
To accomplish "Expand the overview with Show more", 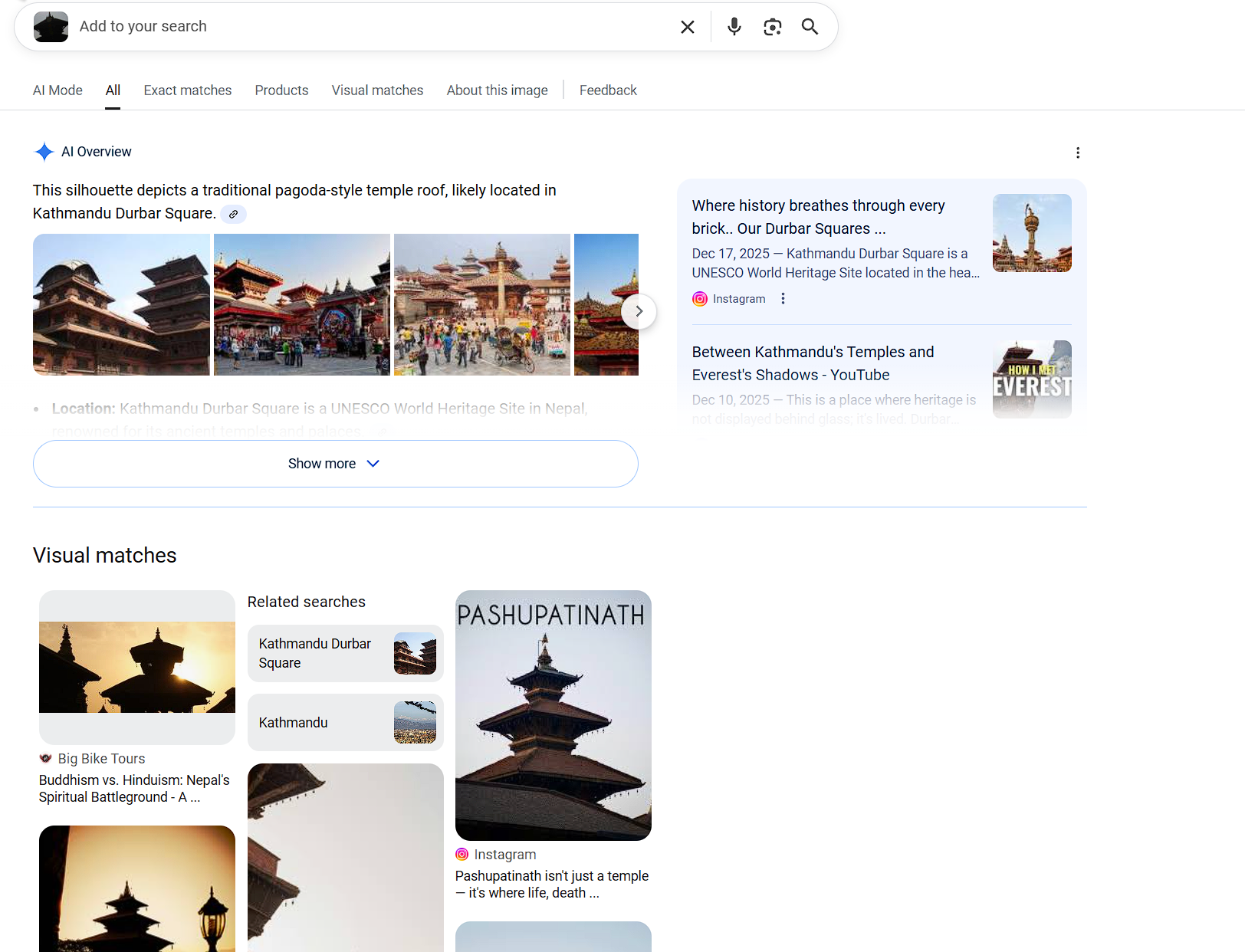I will [335, 464].
